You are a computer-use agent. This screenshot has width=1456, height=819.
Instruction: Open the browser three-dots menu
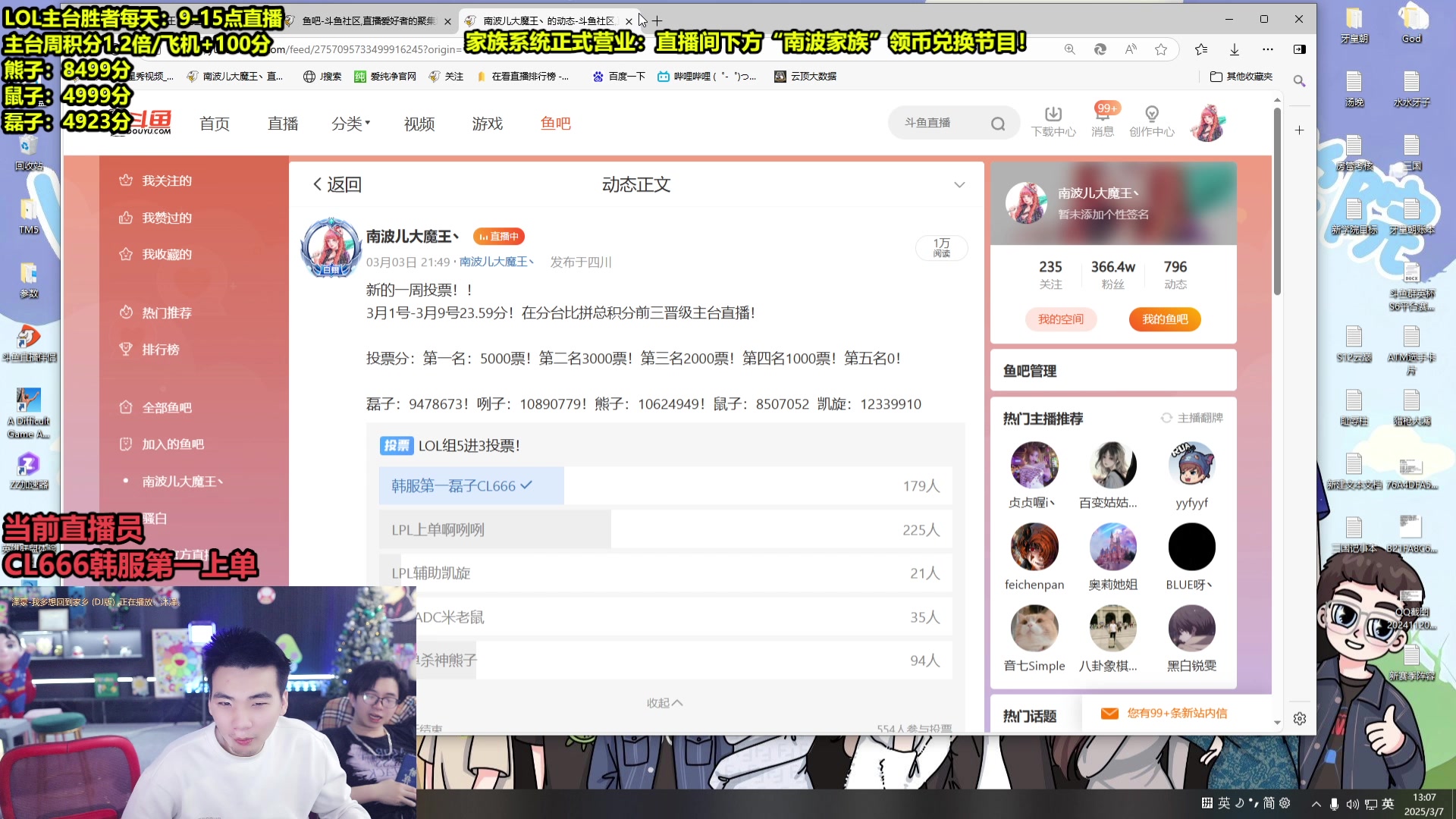click(x=1268, y=49)
